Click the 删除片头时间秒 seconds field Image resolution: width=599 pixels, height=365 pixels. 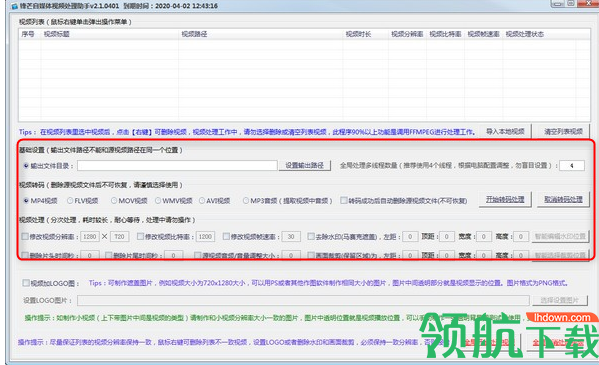click(x=90, y=255)
